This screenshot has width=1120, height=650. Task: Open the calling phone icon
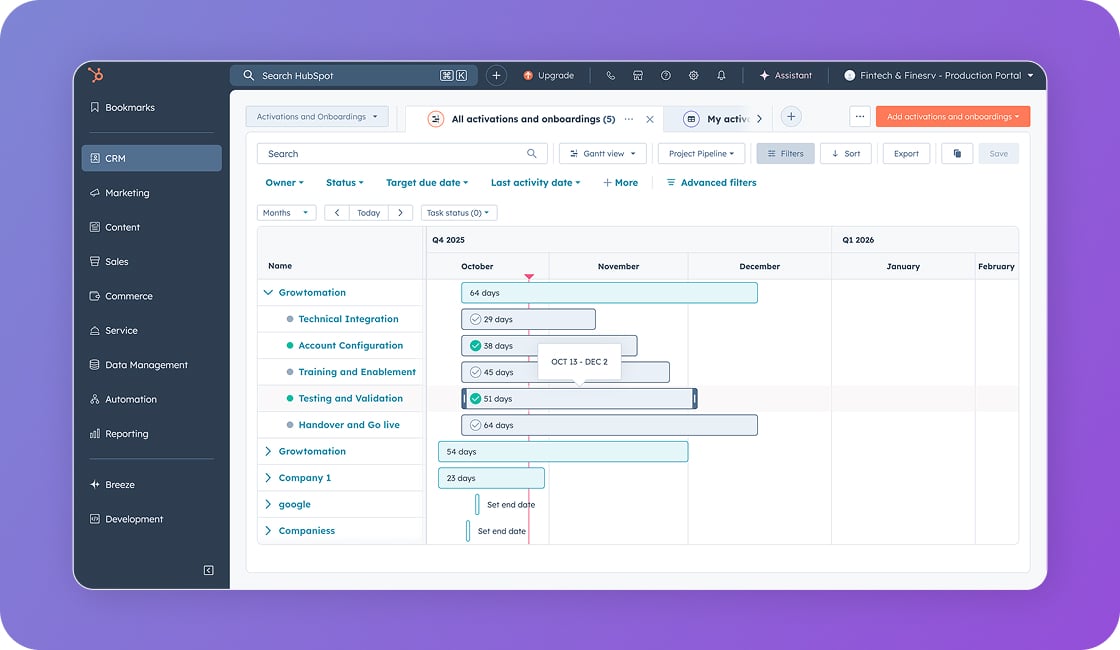(x=610, y=76)
